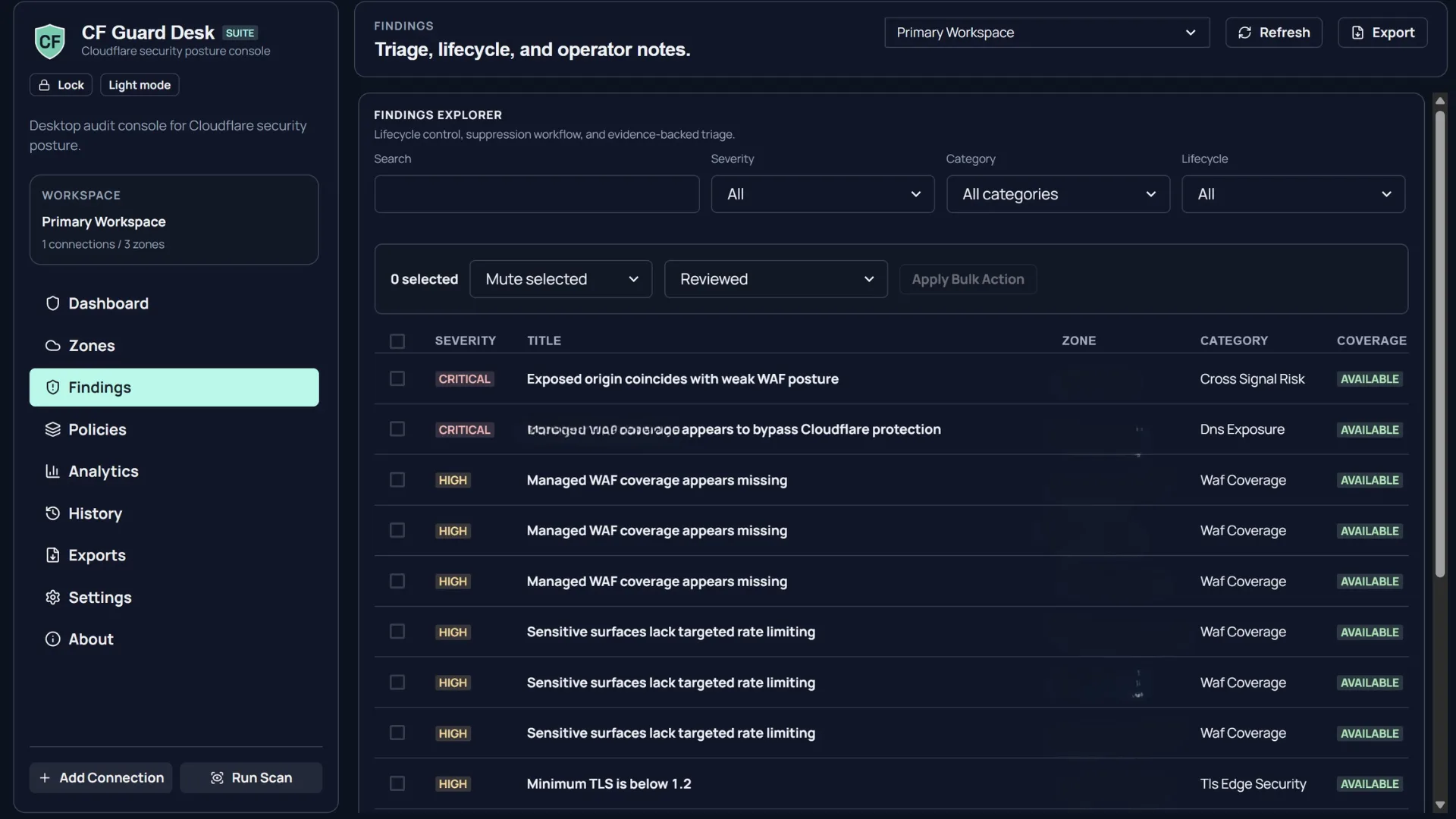Click the About info icon in sidebar
Screen dimensions: 1456x819
tap(52, 639)
